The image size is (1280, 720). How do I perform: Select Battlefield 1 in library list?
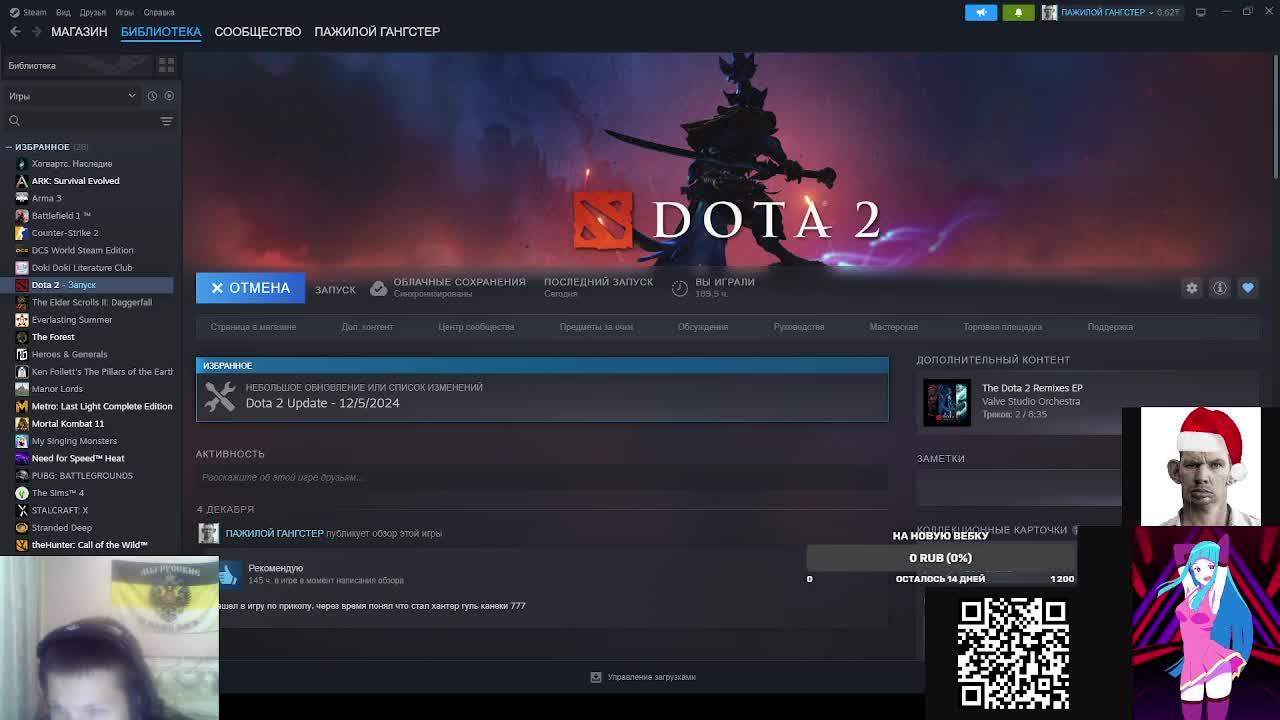pos(61,216)
